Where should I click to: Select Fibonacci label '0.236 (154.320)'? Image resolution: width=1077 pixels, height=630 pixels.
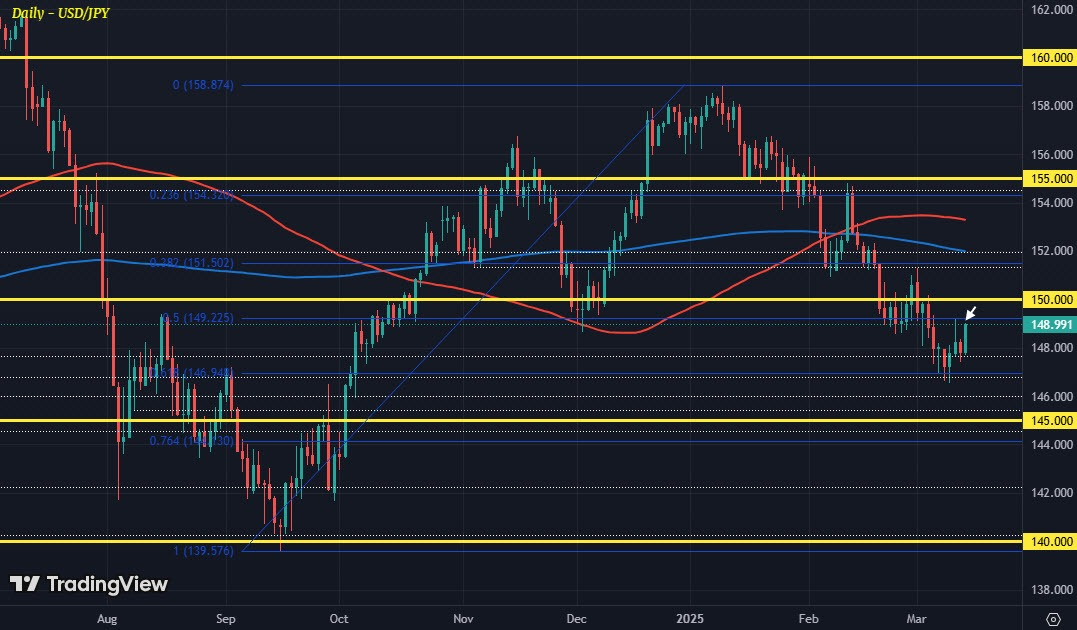pyautogui.click(x=192, y=195)
